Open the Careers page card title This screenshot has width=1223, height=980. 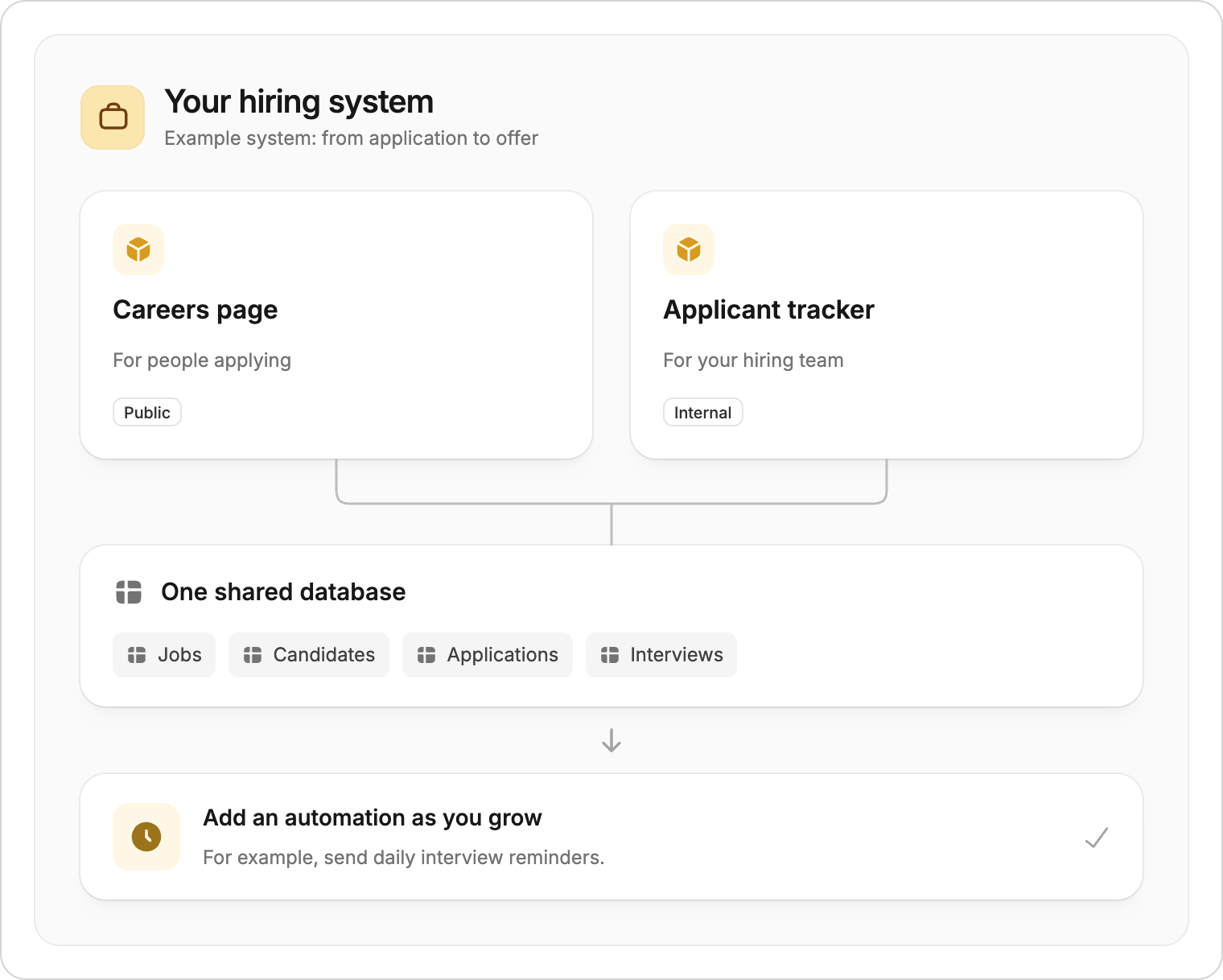click(196, 310)
